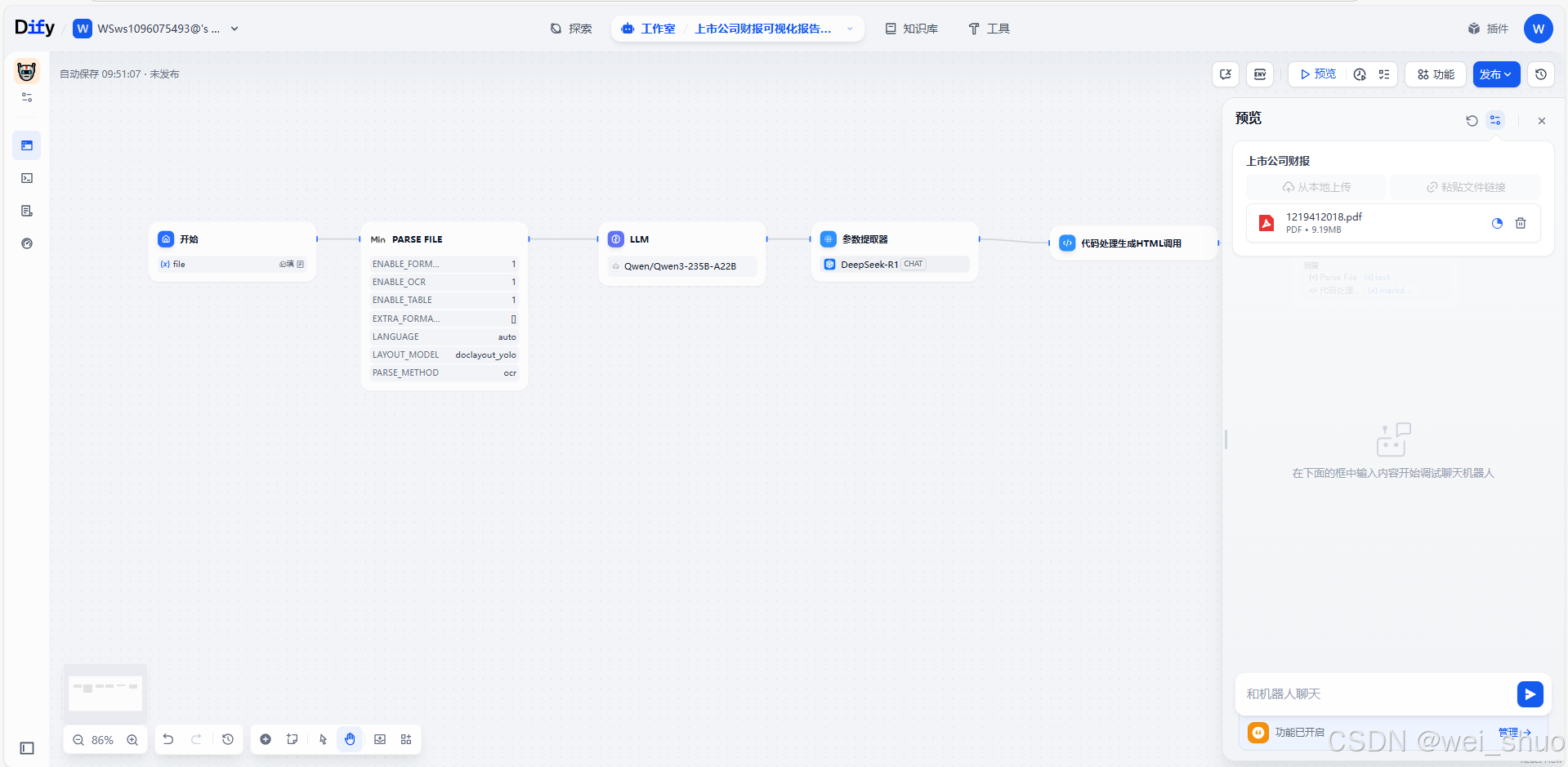Image resolution: width=1568 pixels, height=767 pixels.
Task: Send the chat message
Action: tap(1530, 694)
